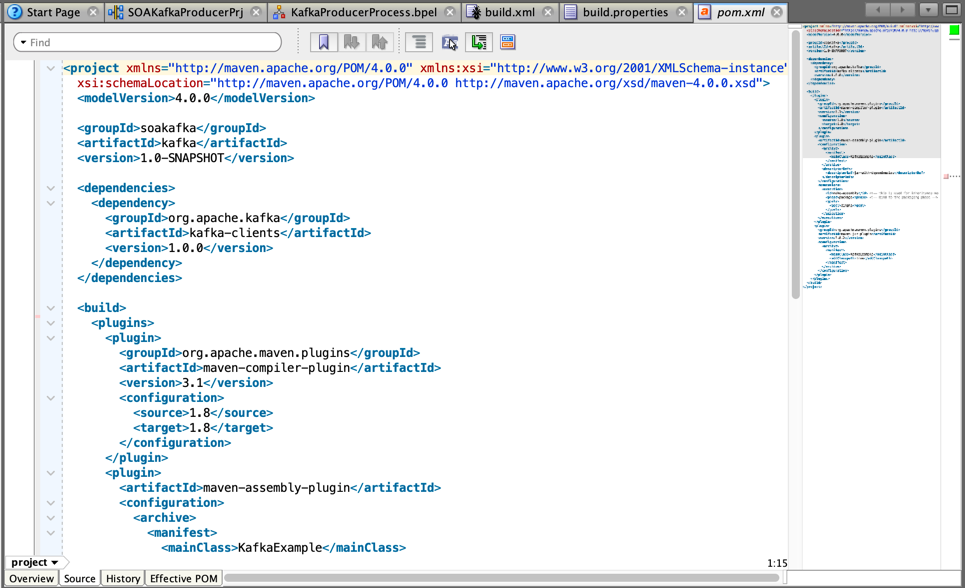
Task: Open Find options dropdown arrow
Action: [23, 42]
